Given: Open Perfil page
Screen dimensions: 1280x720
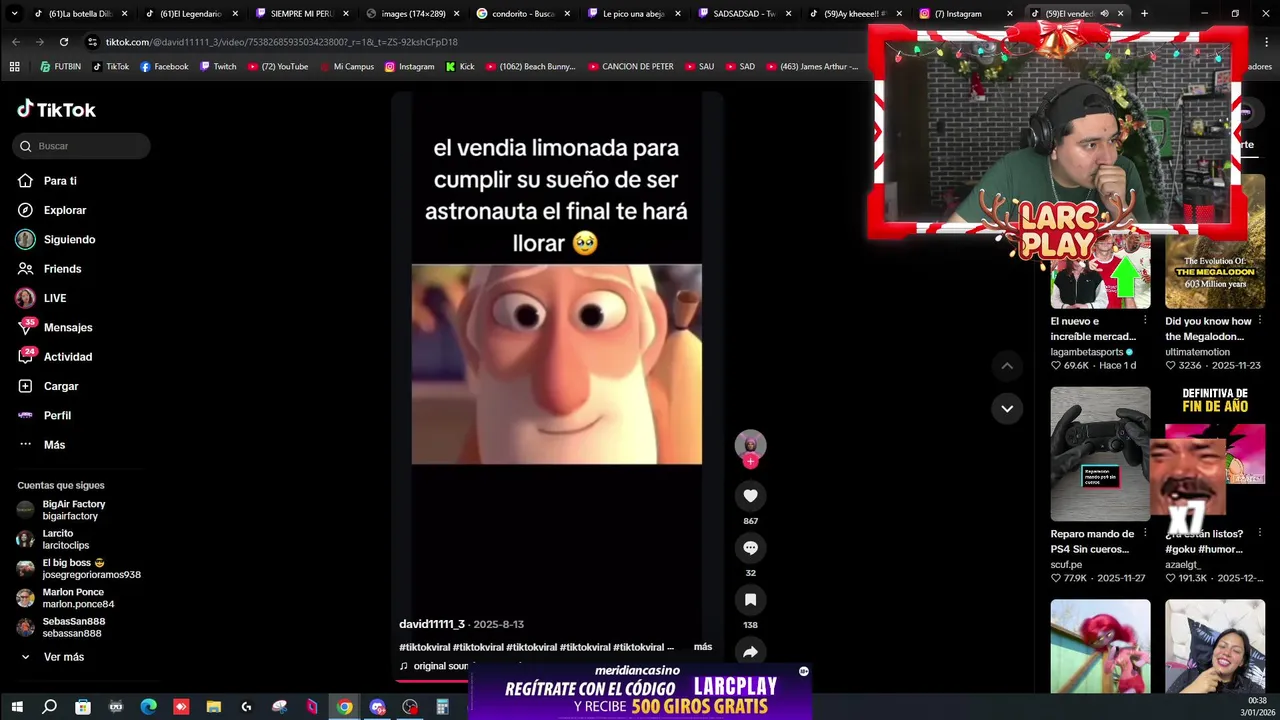Looking at the screenshot, I should click(44, 415).
